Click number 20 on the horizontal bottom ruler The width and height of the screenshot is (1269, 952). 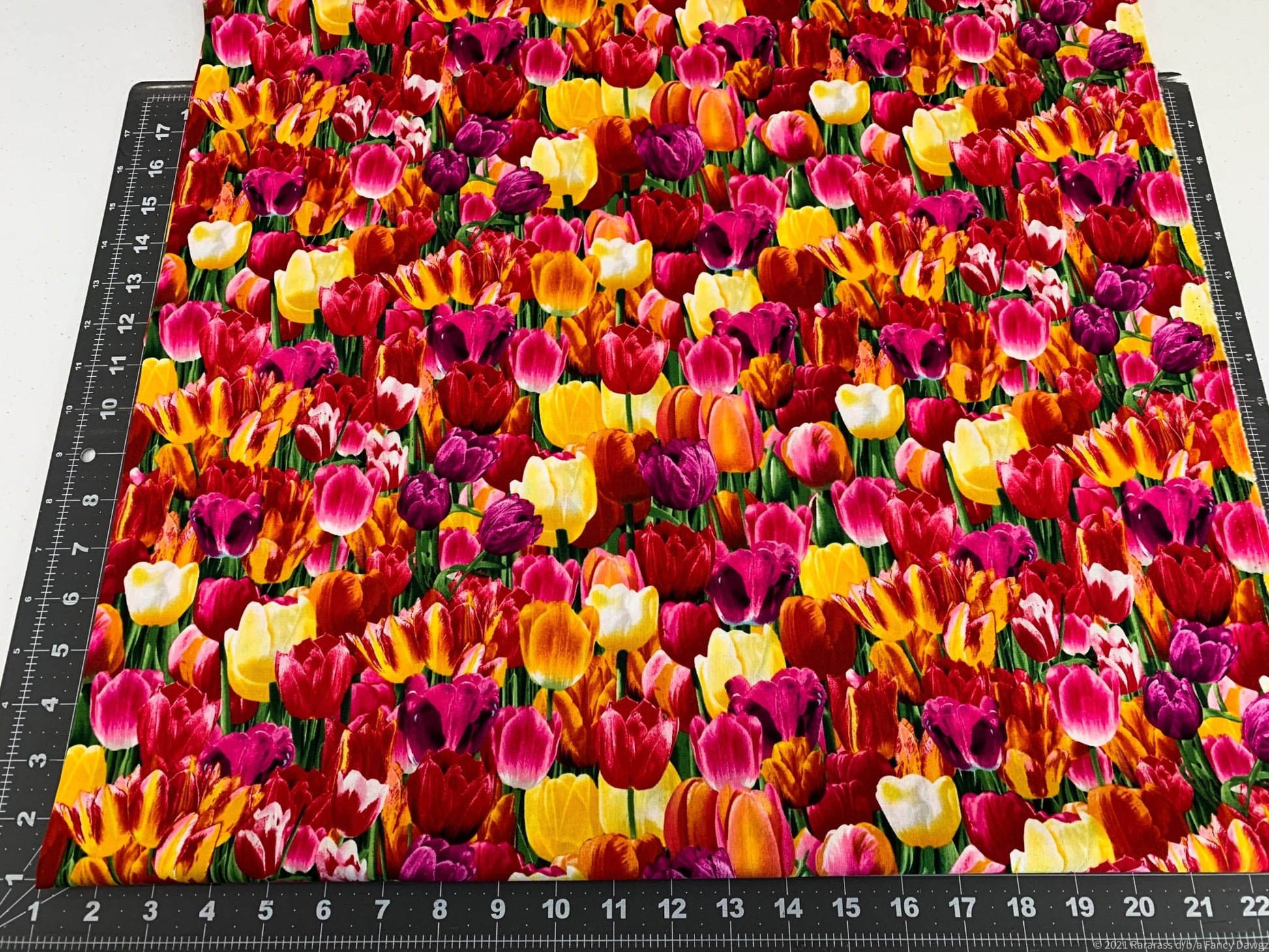(1140, 906)
